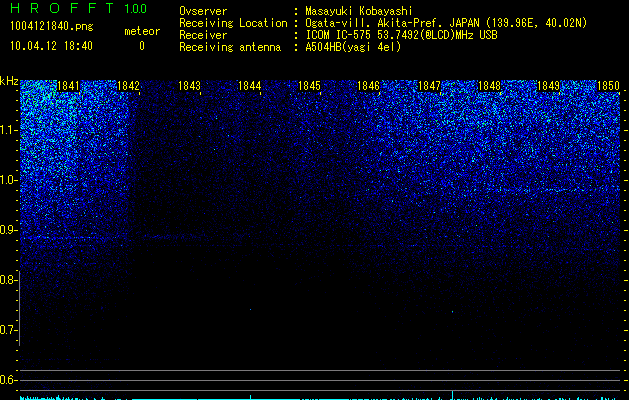Click the HROFFT 1.0.0 title text
This screenshot has width=629, height=400.
[79, 8]
